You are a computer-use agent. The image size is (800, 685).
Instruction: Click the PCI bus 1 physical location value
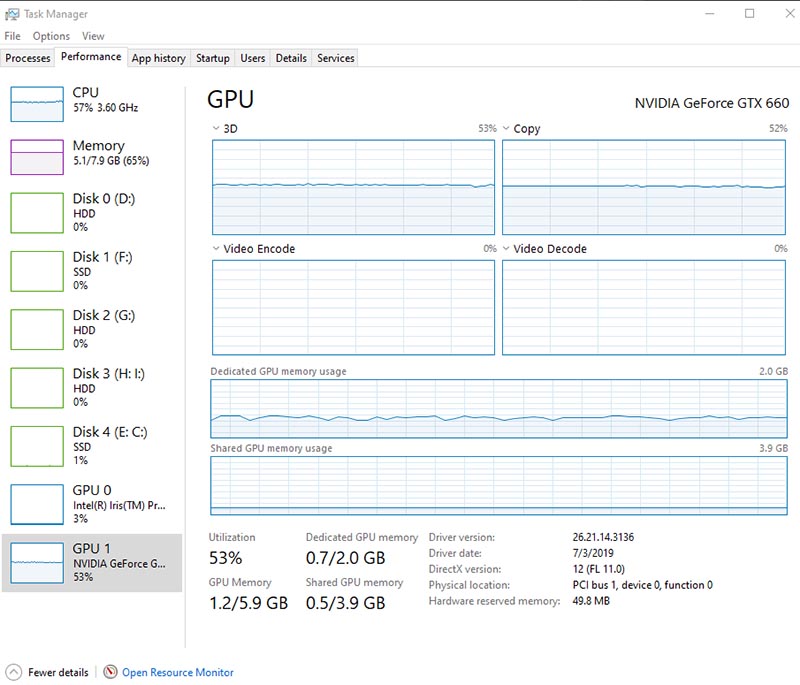pos(642,585)
